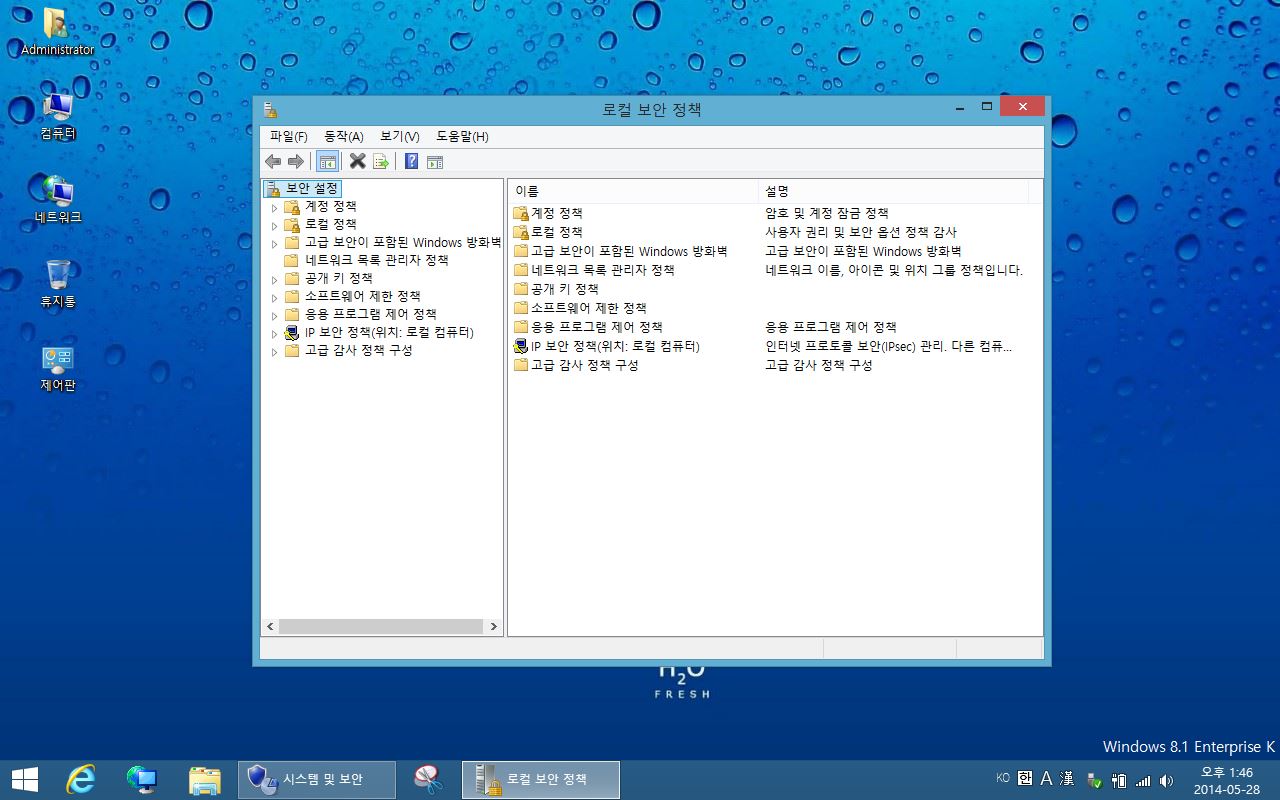Select the 제어판 desktop icon
The width and height of the screenshot is (1280, 800).
pos(57,368)
